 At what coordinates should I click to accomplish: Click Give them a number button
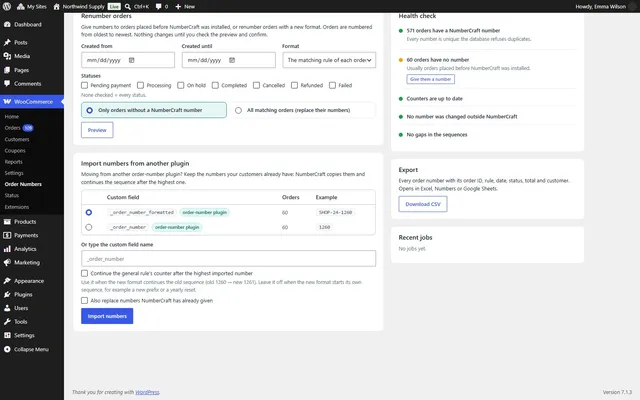click(430, 79)
